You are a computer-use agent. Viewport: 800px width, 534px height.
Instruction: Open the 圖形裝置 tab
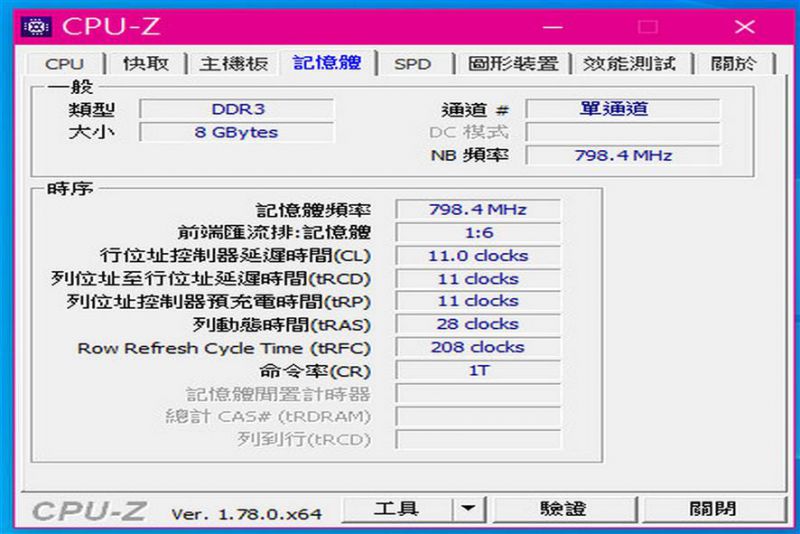(x=513, y=64)
